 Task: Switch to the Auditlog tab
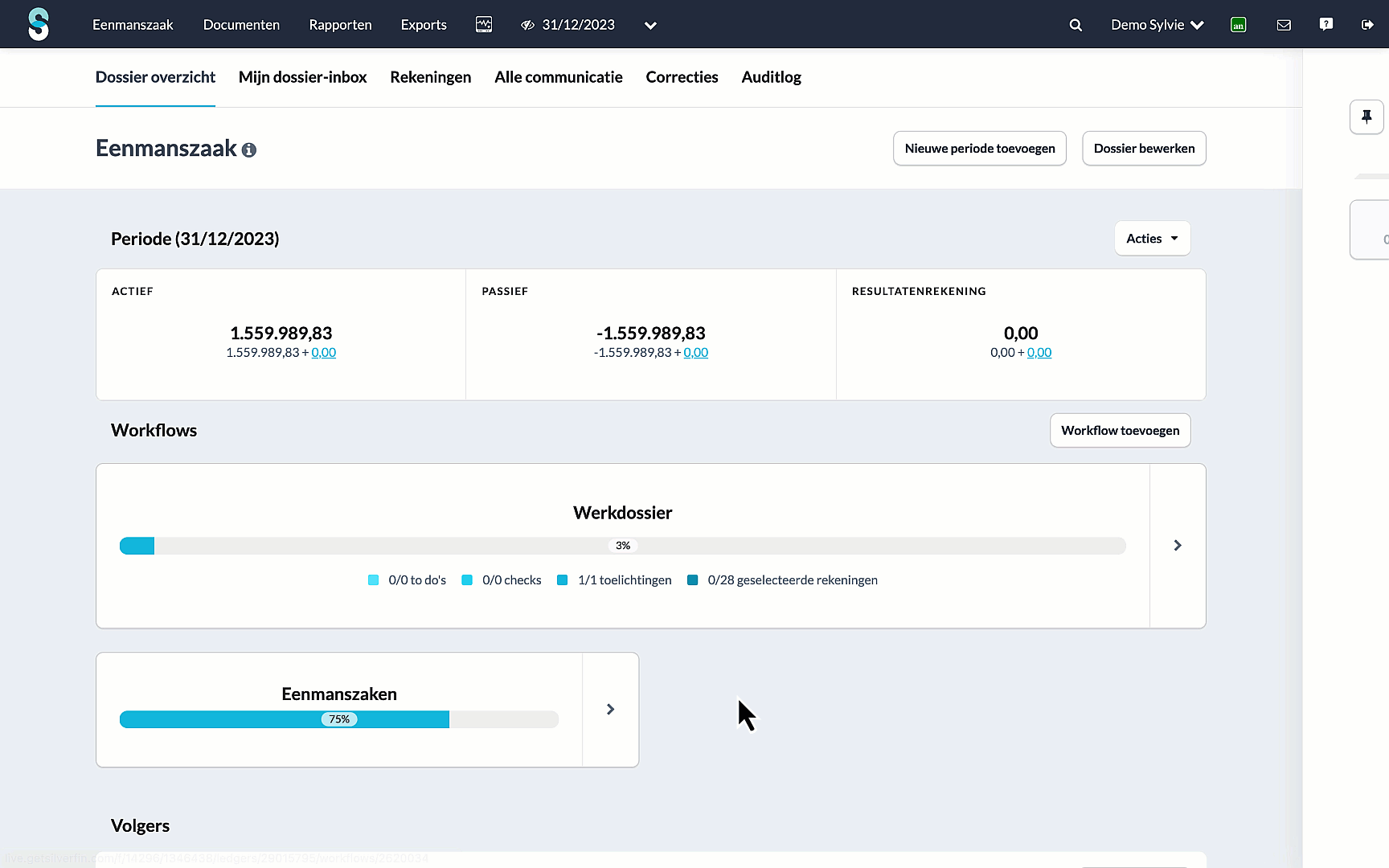point(771,77)
